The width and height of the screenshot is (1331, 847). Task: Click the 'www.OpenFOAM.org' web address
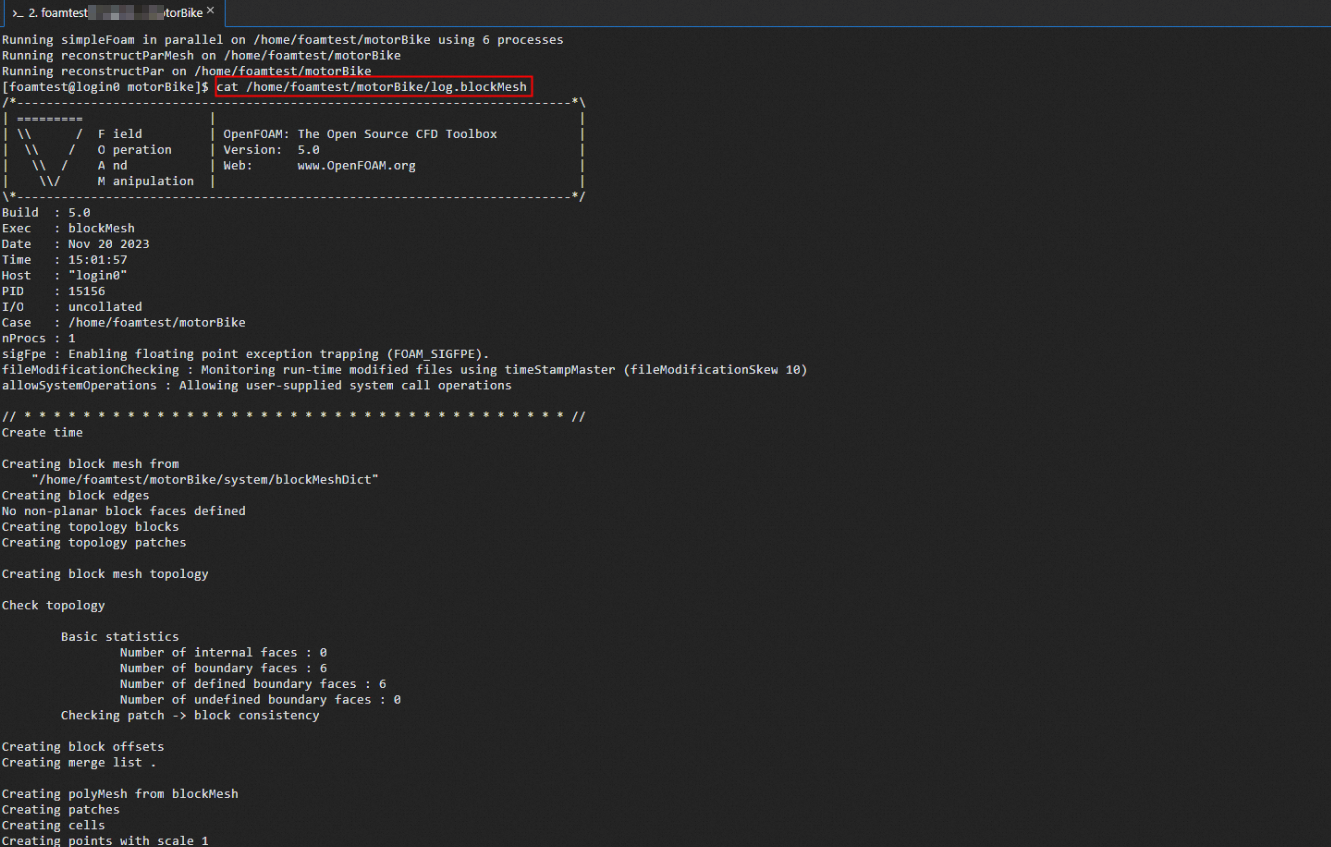click(356, 166)
